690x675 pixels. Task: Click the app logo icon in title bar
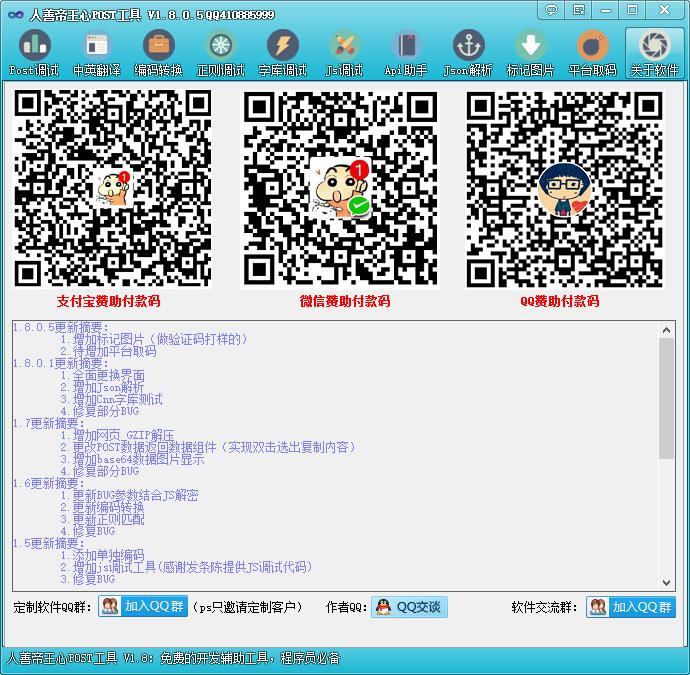point(16,15)
